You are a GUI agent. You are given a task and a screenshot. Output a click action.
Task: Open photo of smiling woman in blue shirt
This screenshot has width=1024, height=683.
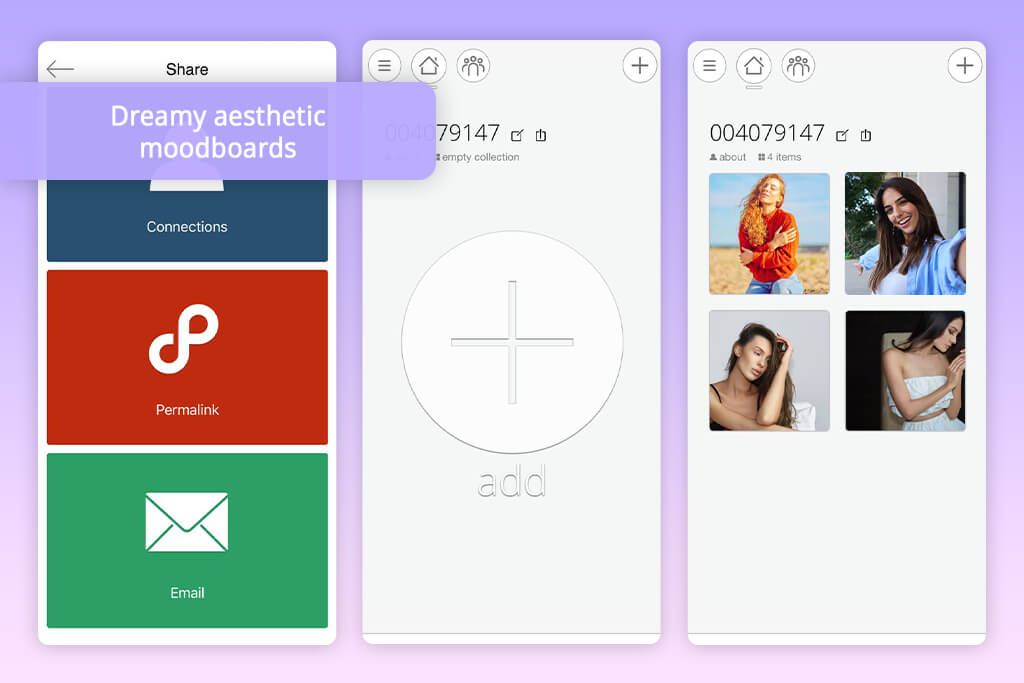[905, 233]
